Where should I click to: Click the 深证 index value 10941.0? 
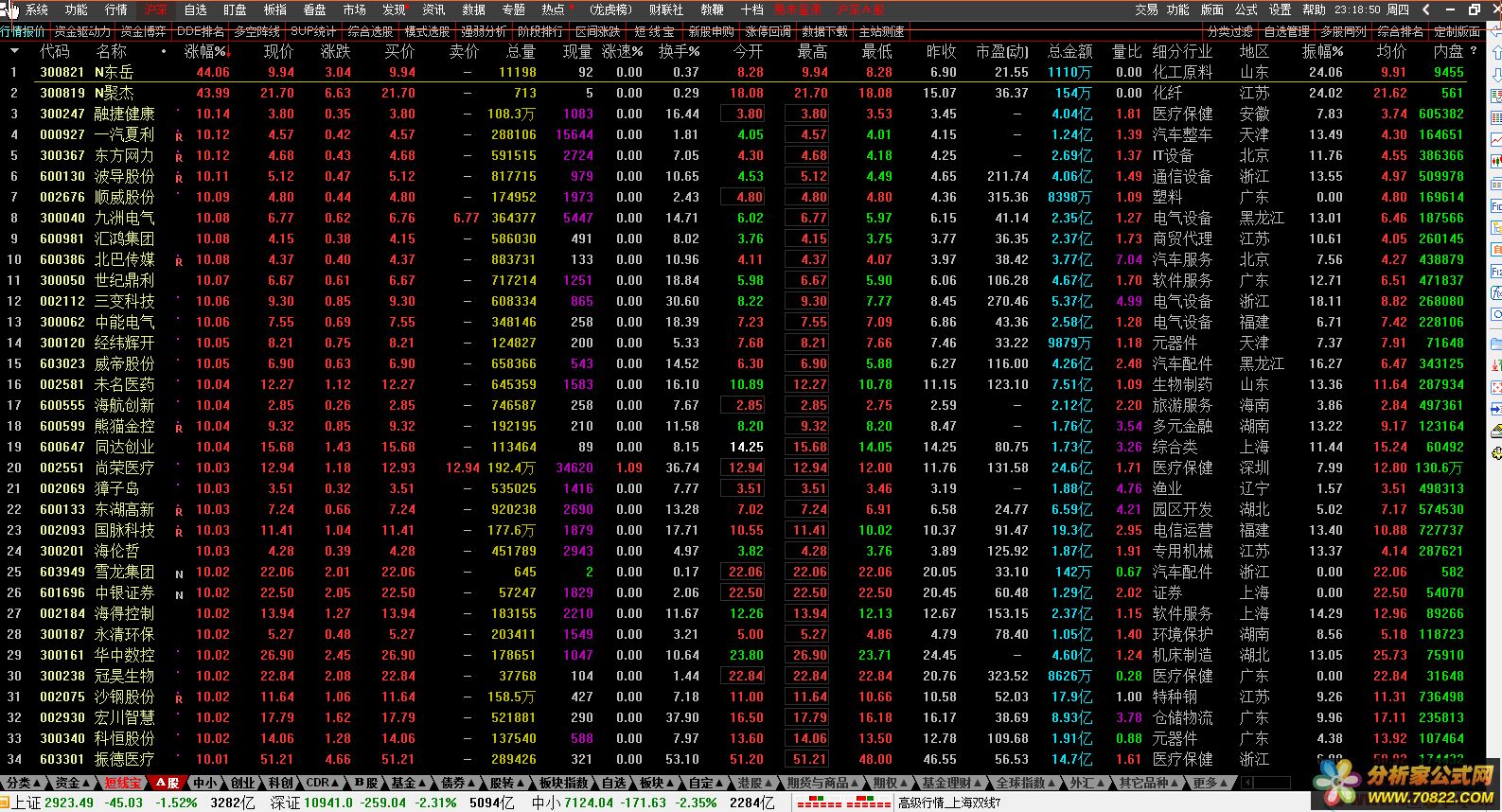point(327,803)
